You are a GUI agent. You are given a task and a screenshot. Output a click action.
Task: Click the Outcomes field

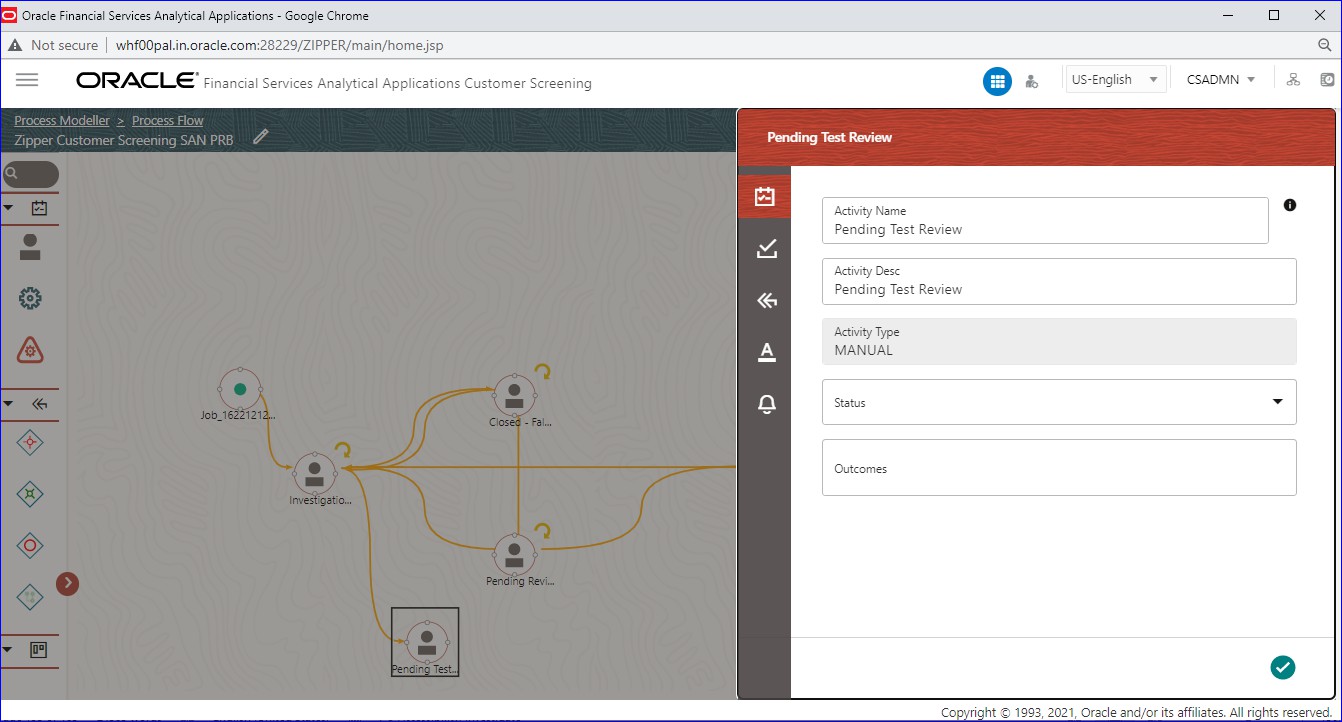click(1059, 467)
